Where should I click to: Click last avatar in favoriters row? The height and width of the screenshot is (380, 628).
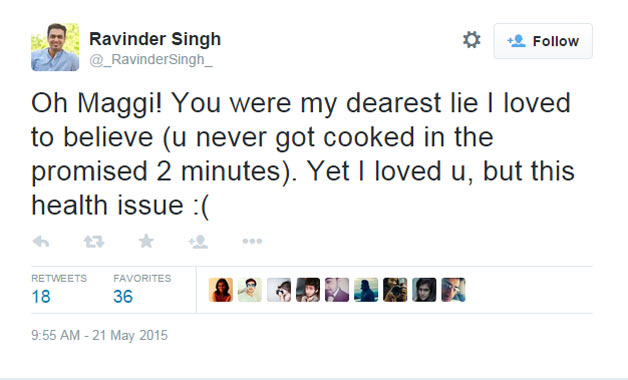tap(453, 290)
